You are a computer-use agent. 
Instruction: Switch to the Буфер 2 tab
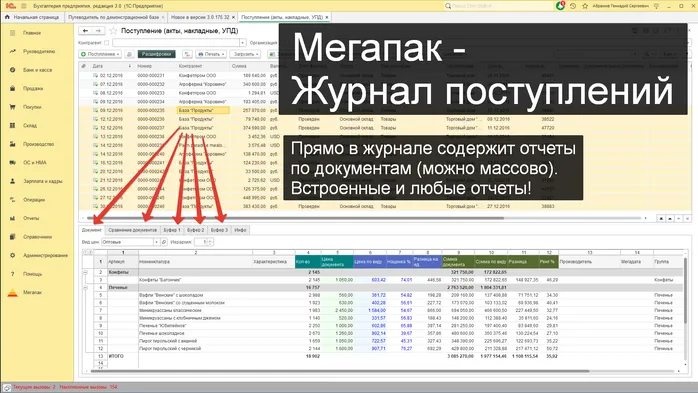click(x=195, y=230)
